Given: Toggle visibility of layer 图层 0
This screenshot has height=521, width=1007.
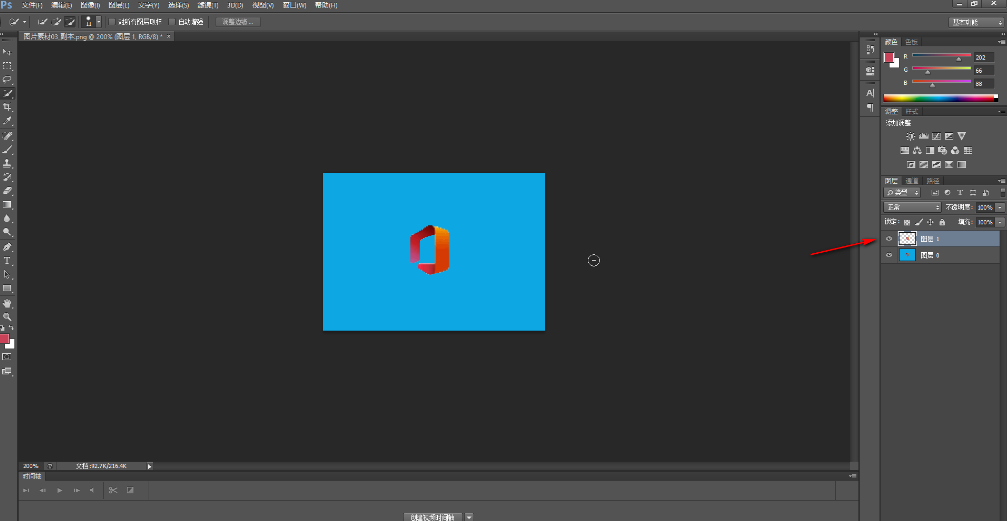Looking at the screenshot, I should (889, 255).
